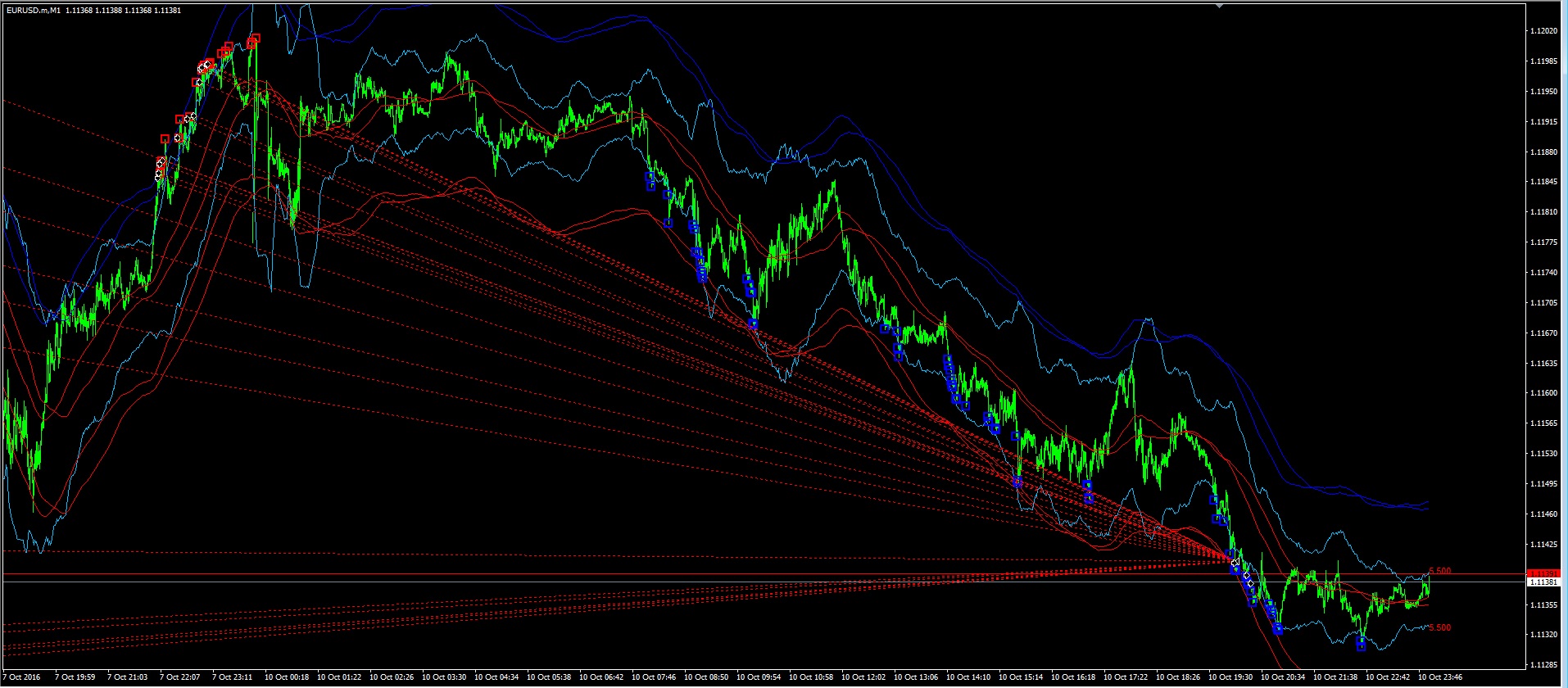
Task: Click the 1.11355 price scale label
Action: (1543, 604)
